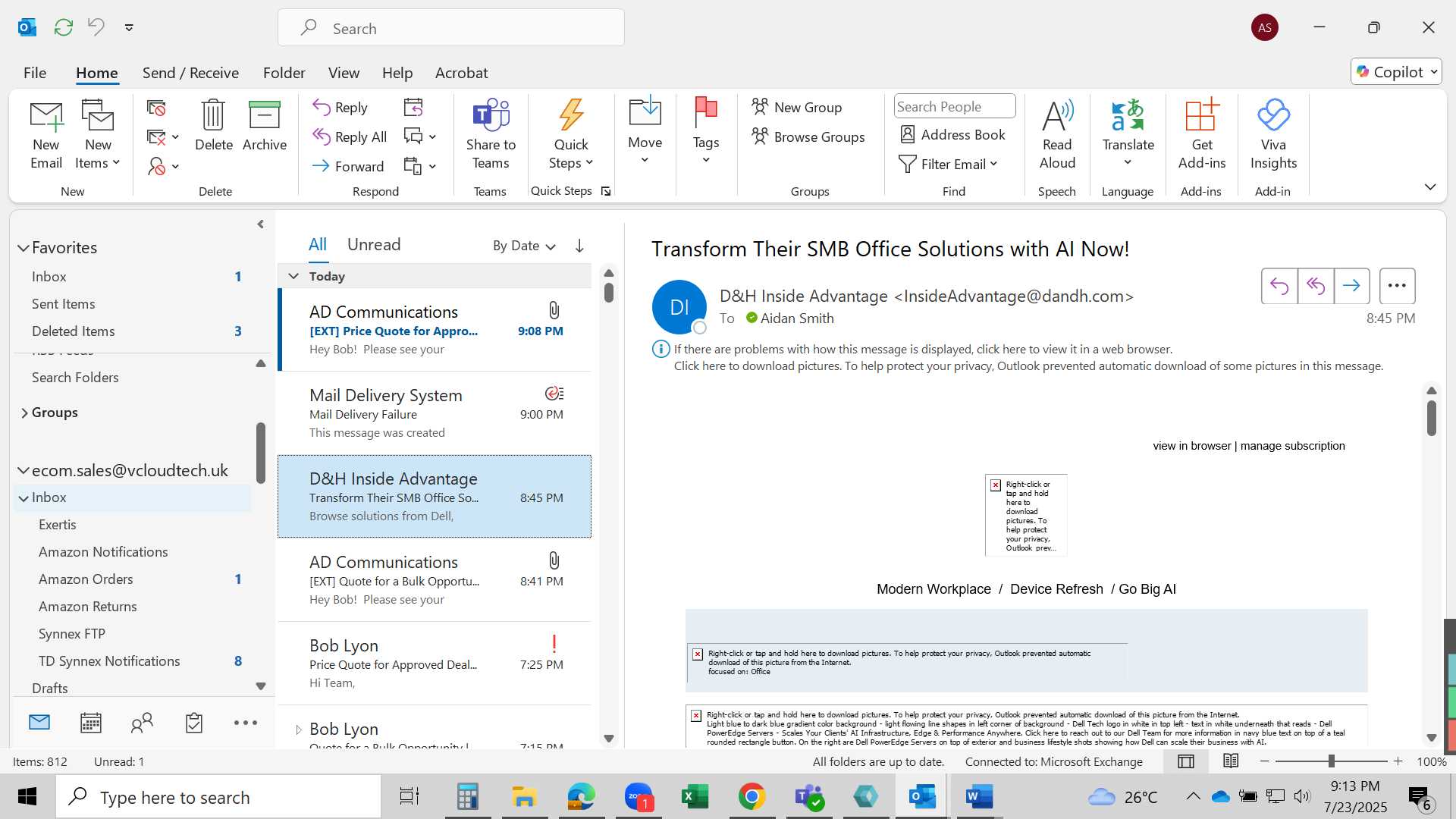1456x819 pixels.
Task: Show All messages filter
Action: (318, 244)
